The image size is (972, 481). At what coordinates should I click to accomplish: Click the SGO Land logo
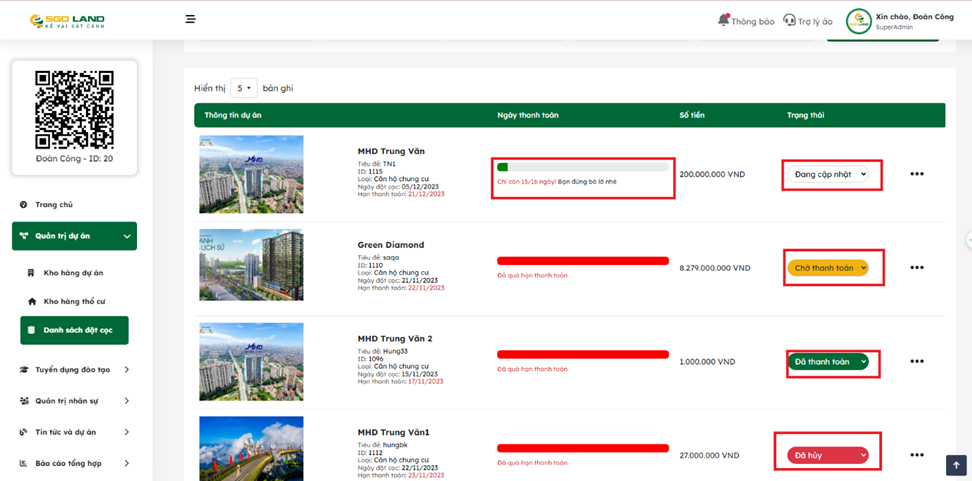[x=67, y=20]
